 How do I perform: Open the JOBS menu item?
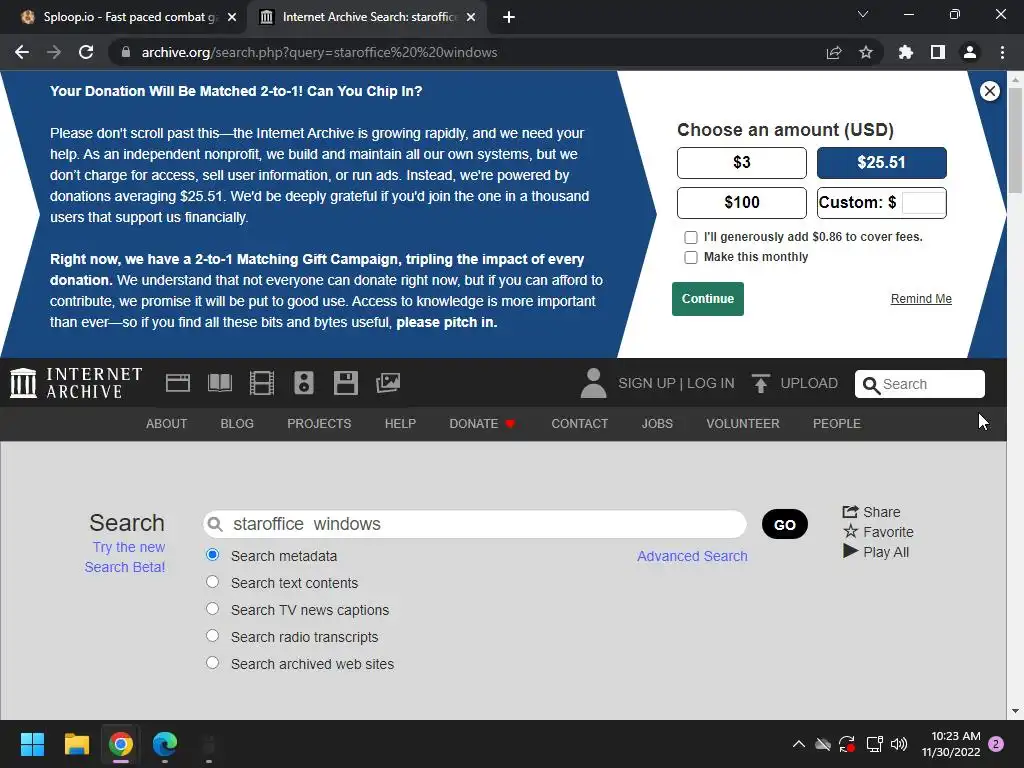point(657,424)
